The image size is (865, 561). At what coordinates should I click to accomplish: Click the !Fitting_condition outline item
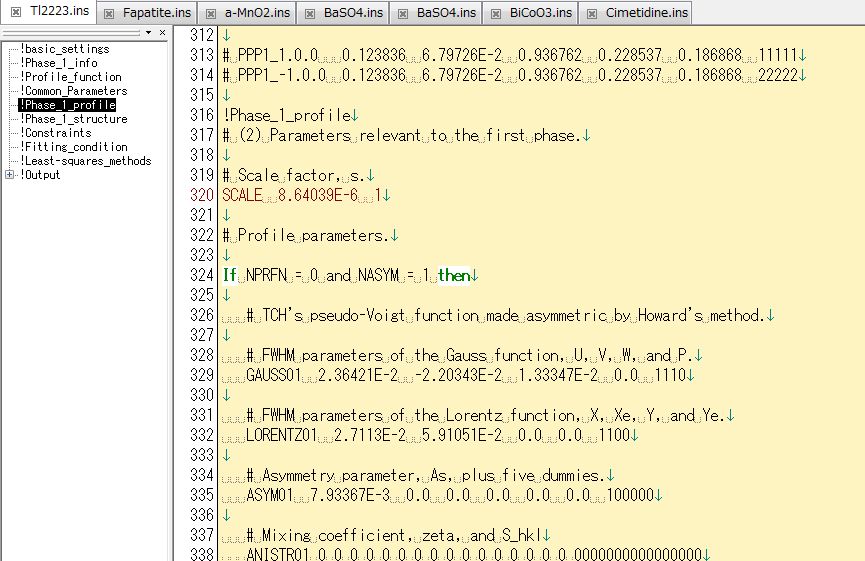pos(73,147)
